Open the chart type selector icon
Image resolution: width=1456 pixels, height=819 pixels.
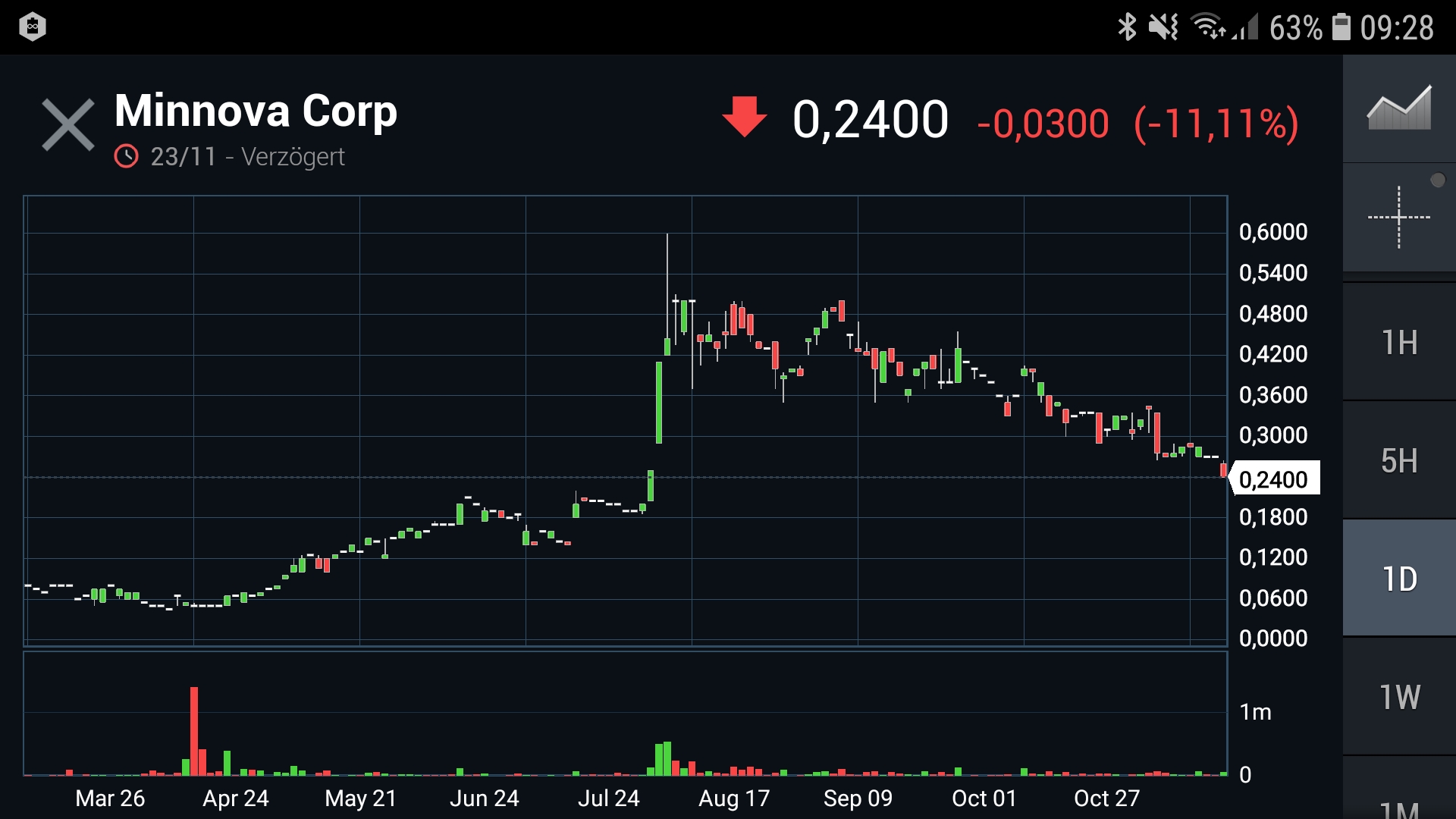(x=1399, y=108)
